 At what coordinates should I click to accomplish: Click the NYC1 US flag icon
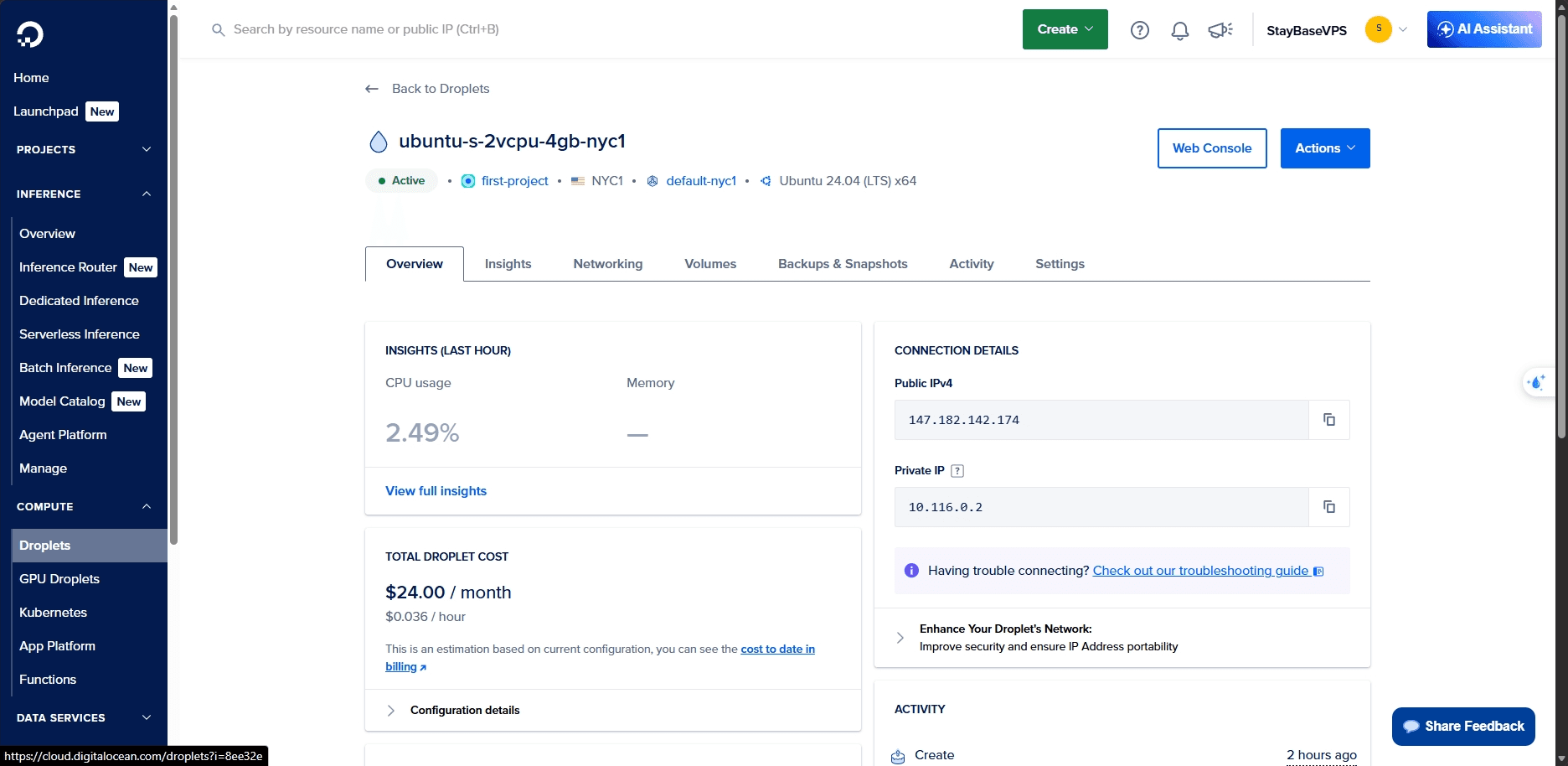pyautogui.click(x=578, y=181)
